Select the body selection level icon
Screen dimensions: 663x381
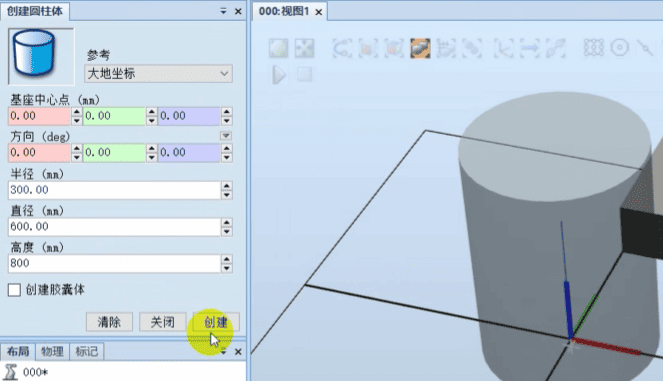tap(394, 48)
